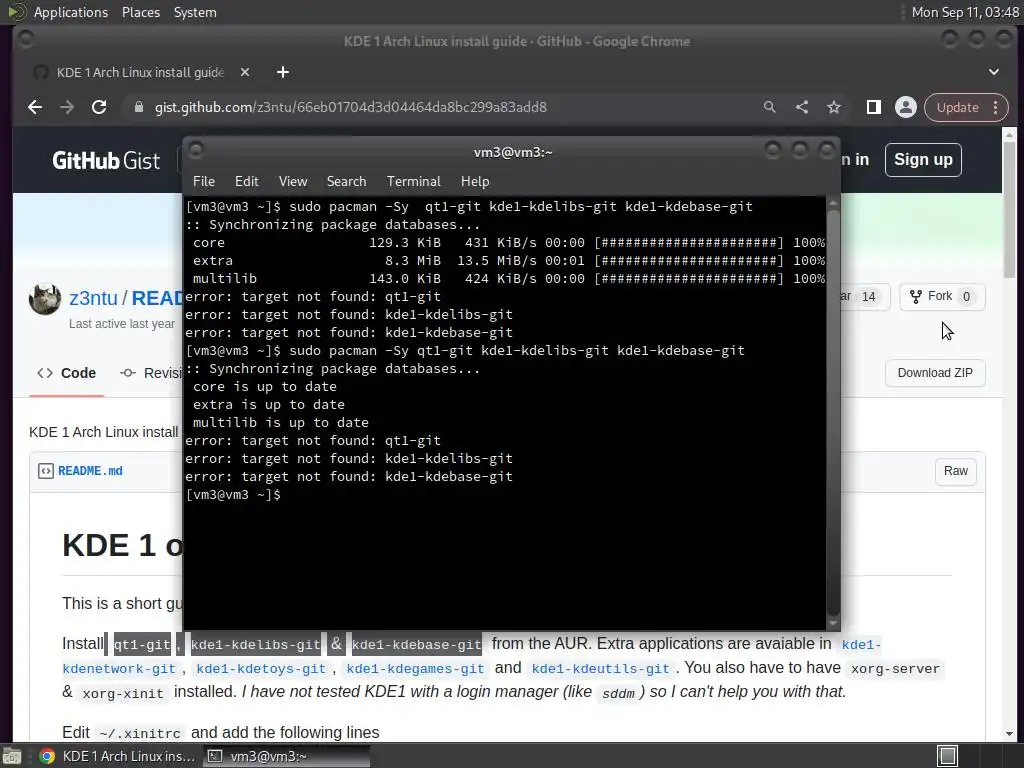
Task: Click the Chrome page vertical scrollbar thumb
Action: pyautogui.click(x=1010, y=210)
